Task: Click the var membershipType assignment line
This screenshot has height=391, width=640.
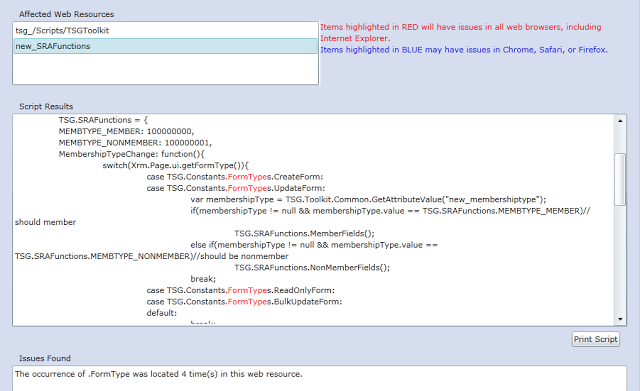Action: pyautogui.click(x=368, y=200)
